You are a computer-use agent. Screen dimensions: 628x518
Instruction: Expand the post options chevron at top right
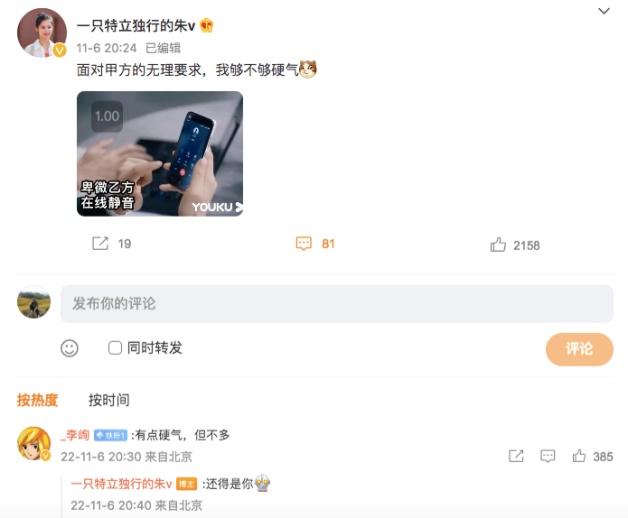604,11
